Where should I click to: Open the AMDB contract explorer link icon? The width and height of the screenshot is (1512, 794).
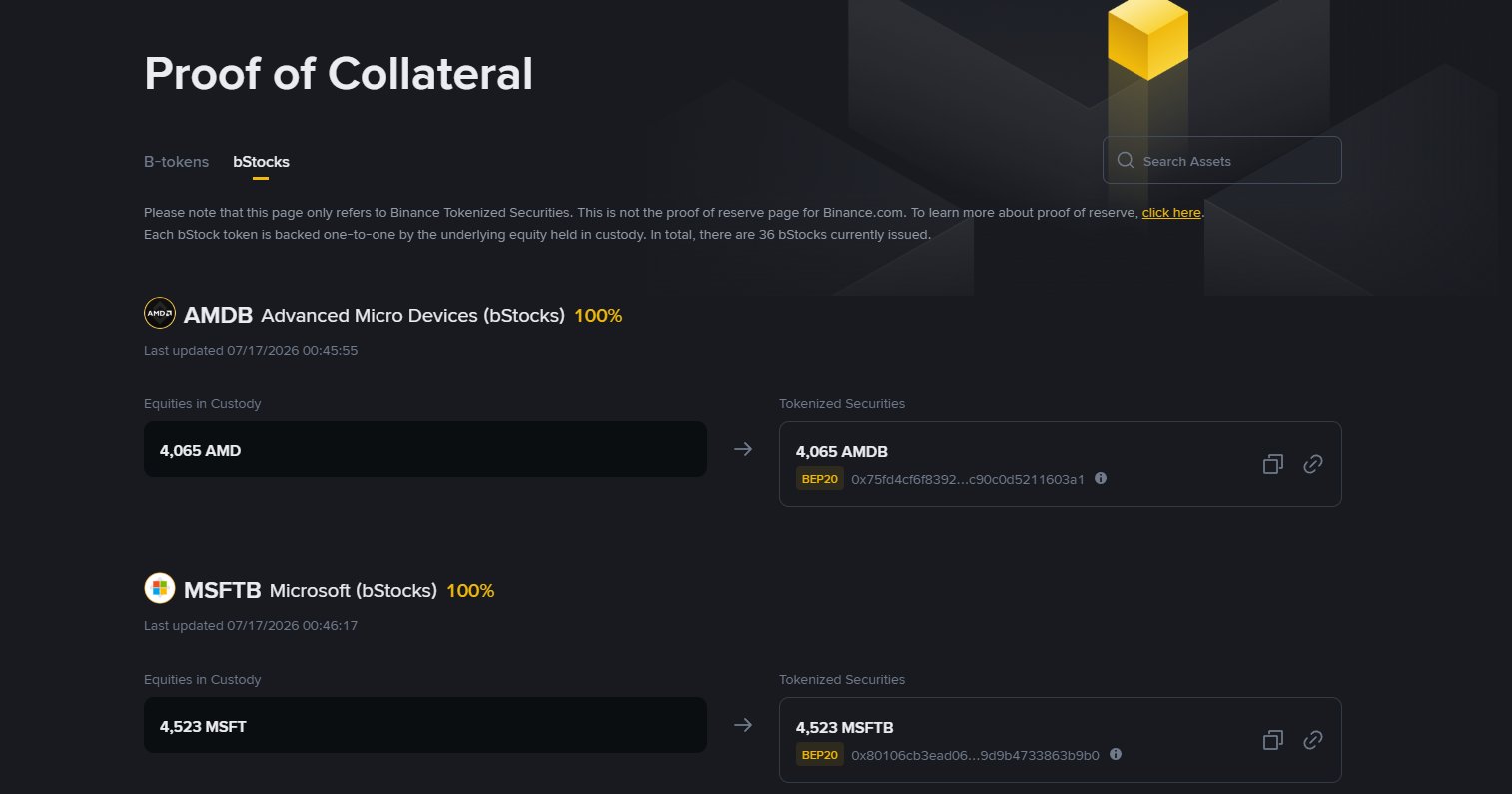(1313, 464)
